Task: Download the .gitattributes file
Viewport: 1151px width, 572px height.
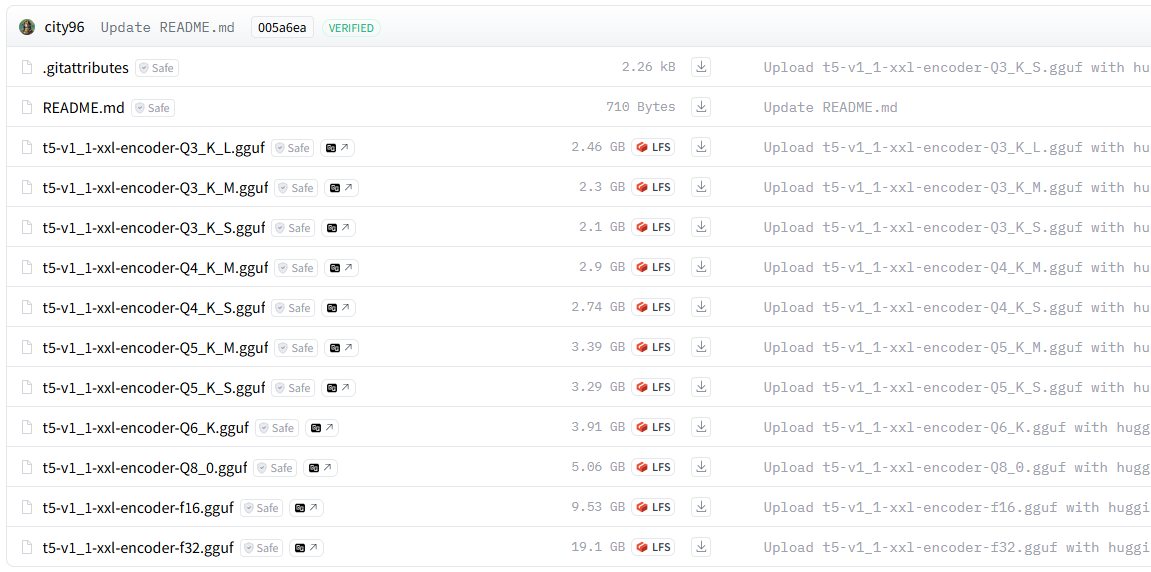Action: tap(701, 68)
